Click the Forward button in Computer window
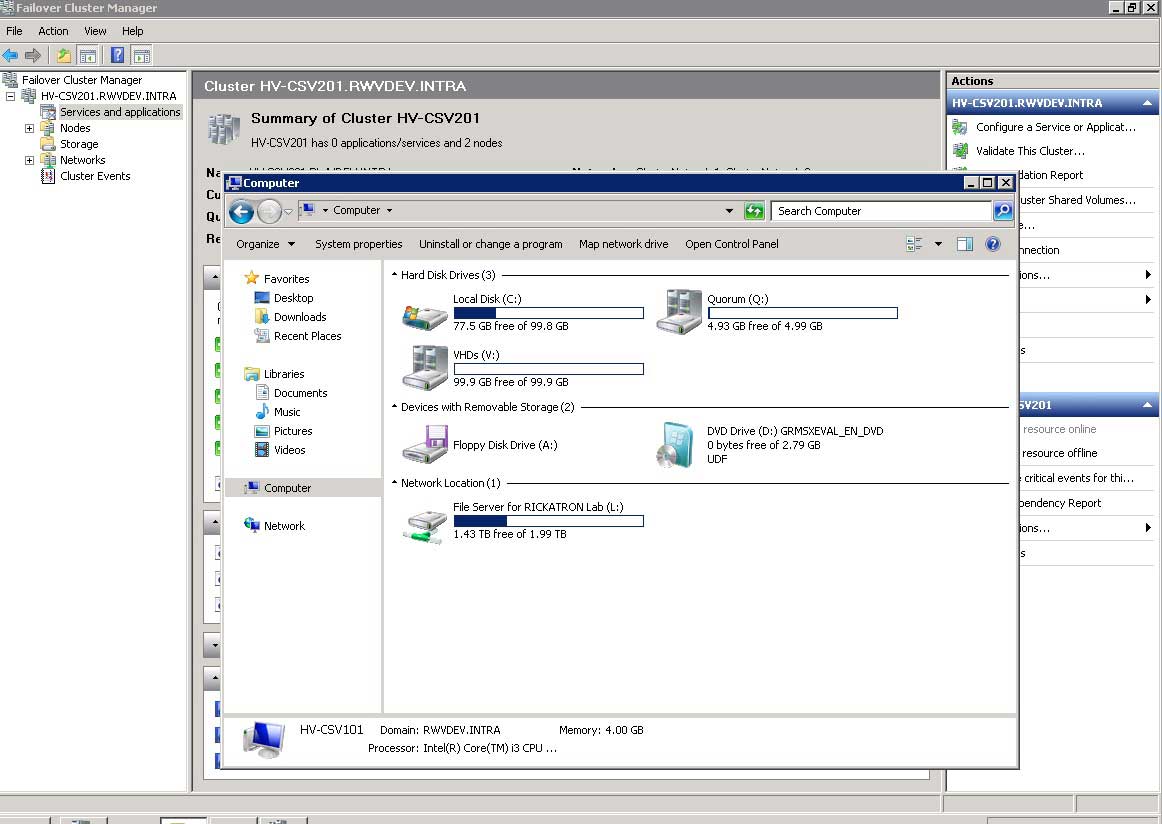Screen dimensions: 1162x824 click(x=269, y=212)
